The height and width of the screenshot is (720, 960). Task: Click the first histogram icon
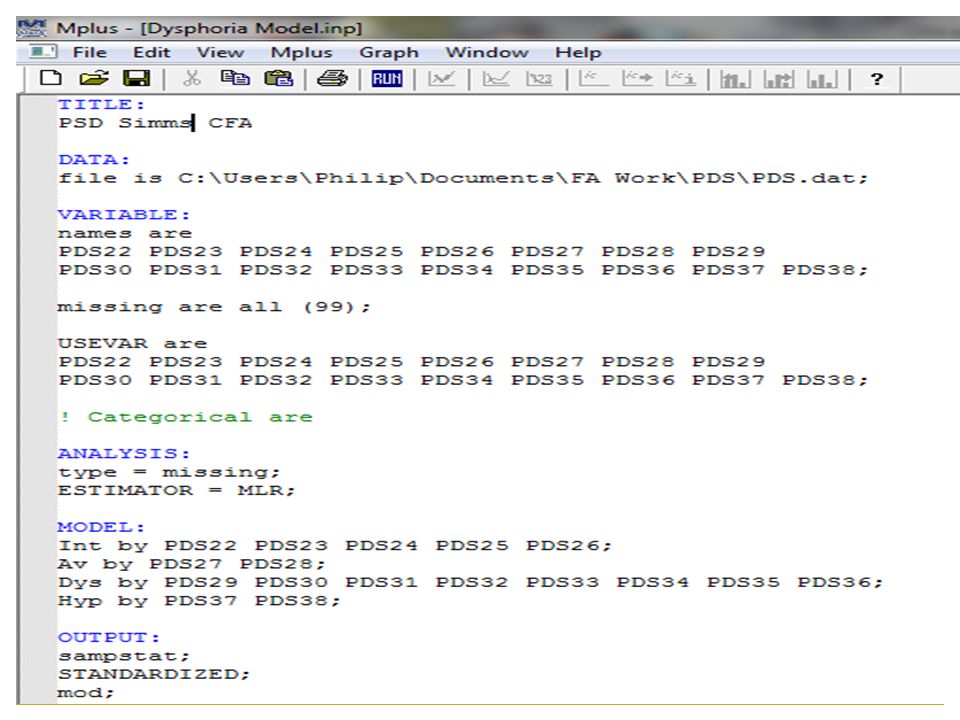coord(735,79)
